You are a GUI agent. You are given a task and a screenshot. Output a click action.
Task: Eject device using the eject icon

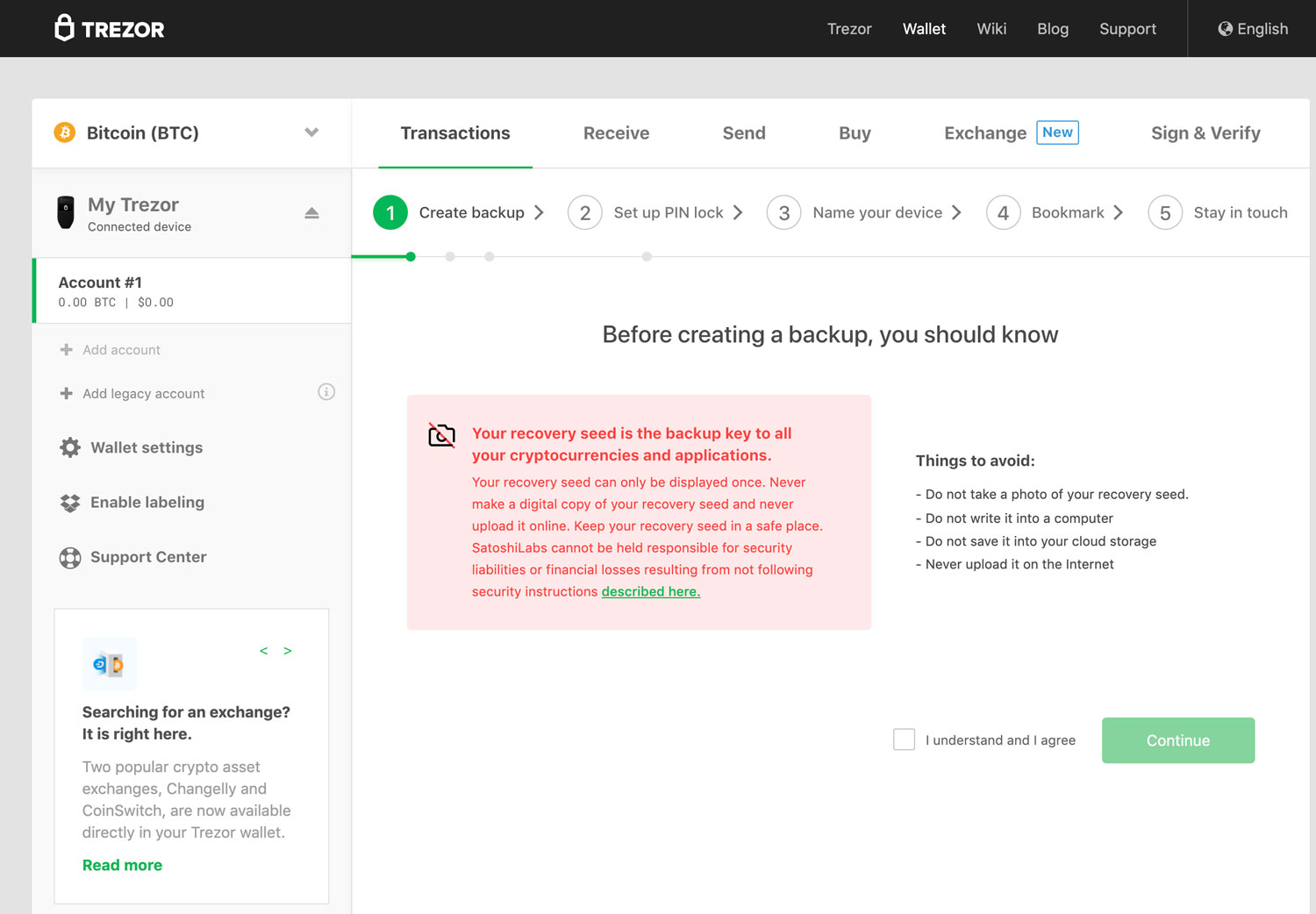coord(311,213)
